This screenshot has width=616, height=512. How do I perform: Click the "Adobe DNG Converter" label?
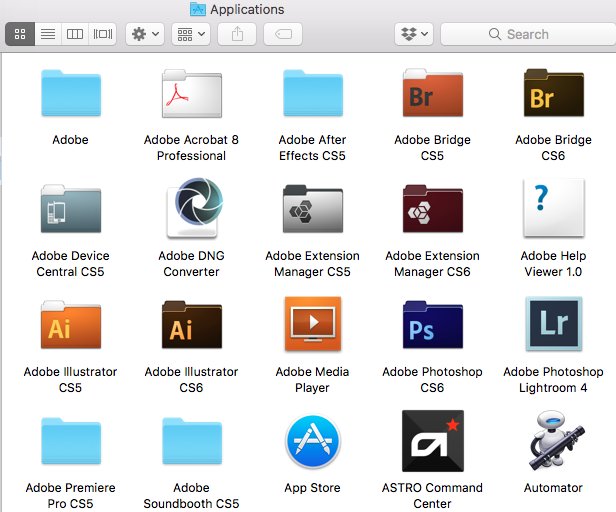(191, 264)
